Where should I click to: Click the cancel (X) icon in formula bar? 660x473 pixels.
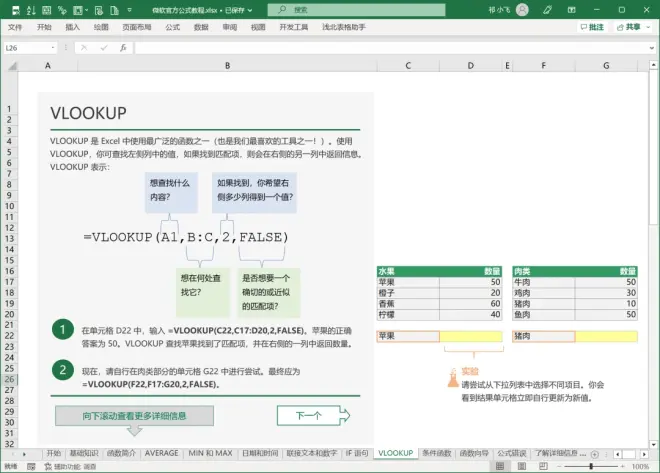84,48
